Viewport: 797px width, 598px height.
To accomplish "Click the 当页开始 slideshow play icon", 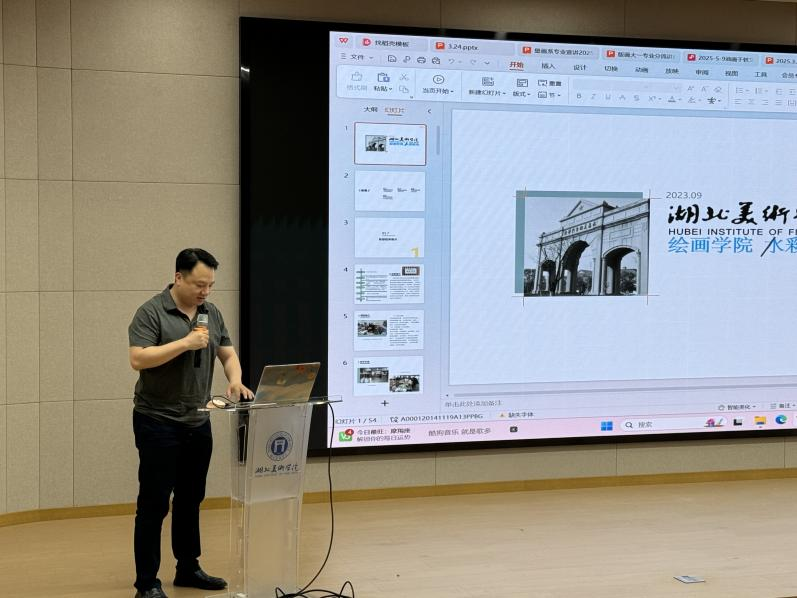I will (x=437, y=78).
